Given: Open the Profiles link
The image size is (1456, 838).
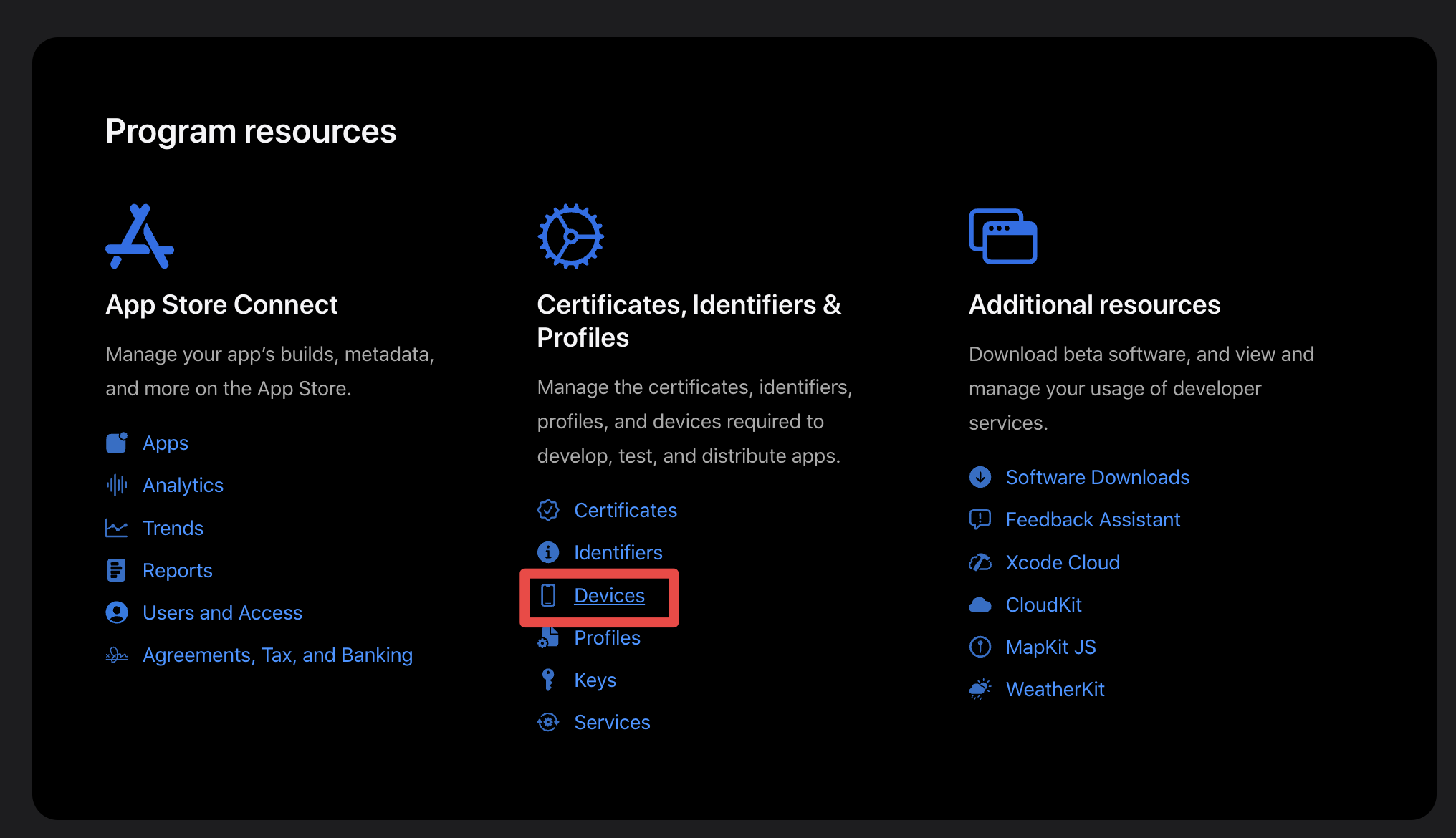Looking at the screenshot, I should 607,638.
